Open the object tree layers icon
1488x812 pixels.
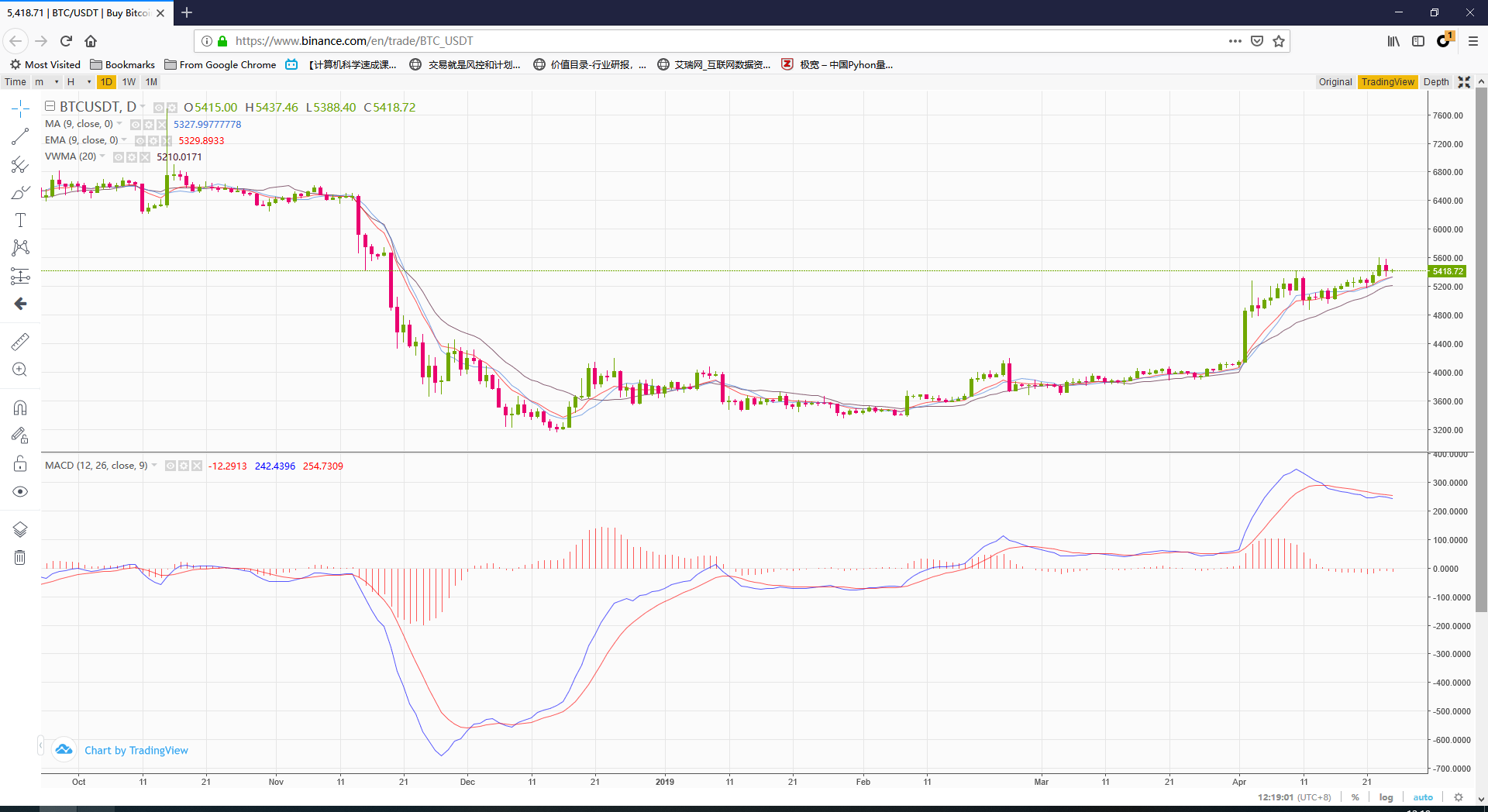20,529
